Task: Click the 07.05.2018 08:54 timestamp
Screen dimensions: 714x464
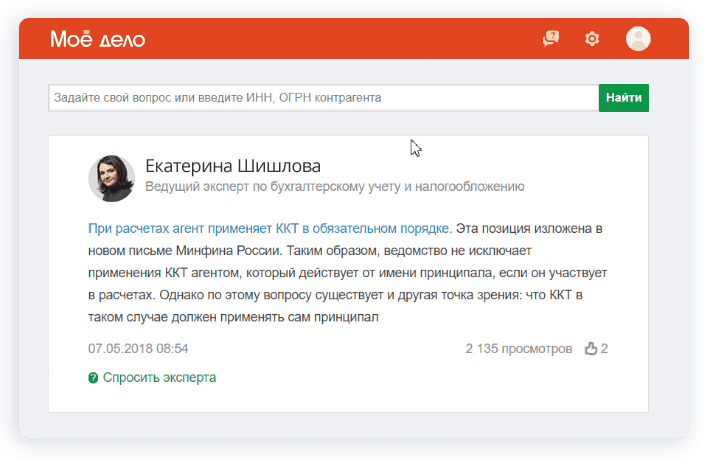Action: pyautogui.click(x=138, y=349)
